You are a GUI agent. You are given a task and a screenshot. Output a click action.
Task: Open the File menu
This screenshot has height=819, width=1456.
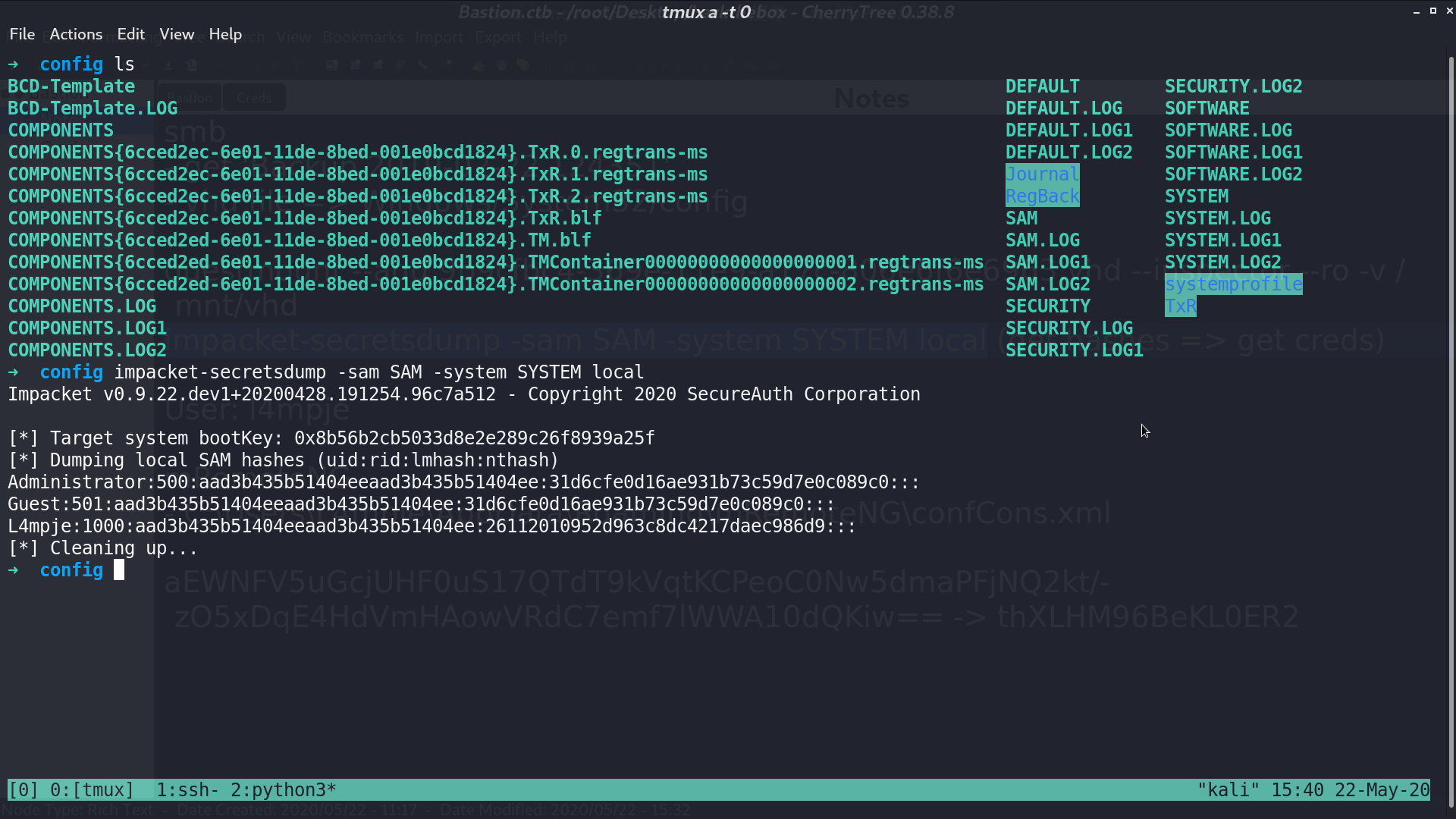point(22,34)
